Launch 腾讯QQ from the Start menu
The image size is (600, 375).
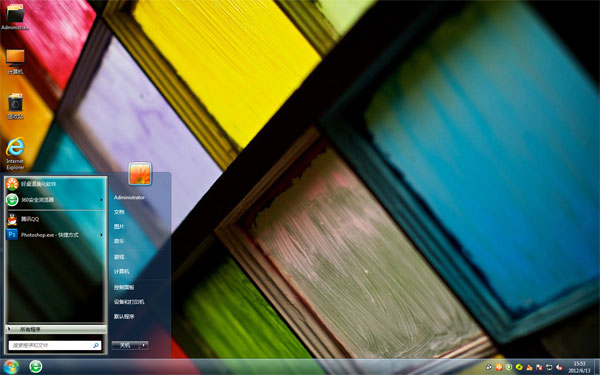[x=55, y=219]
